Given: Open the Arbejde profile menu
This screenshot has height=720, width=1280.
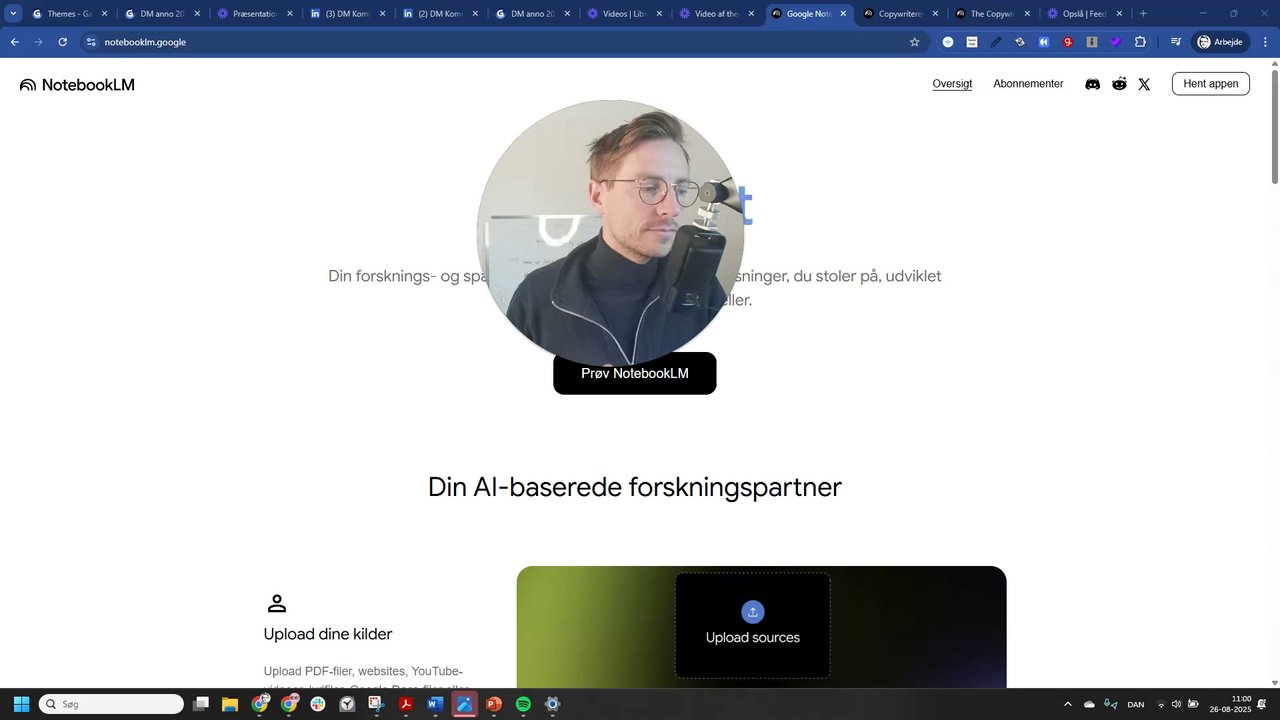Looking at the screenshot, I should click(x=1220, y=42).
